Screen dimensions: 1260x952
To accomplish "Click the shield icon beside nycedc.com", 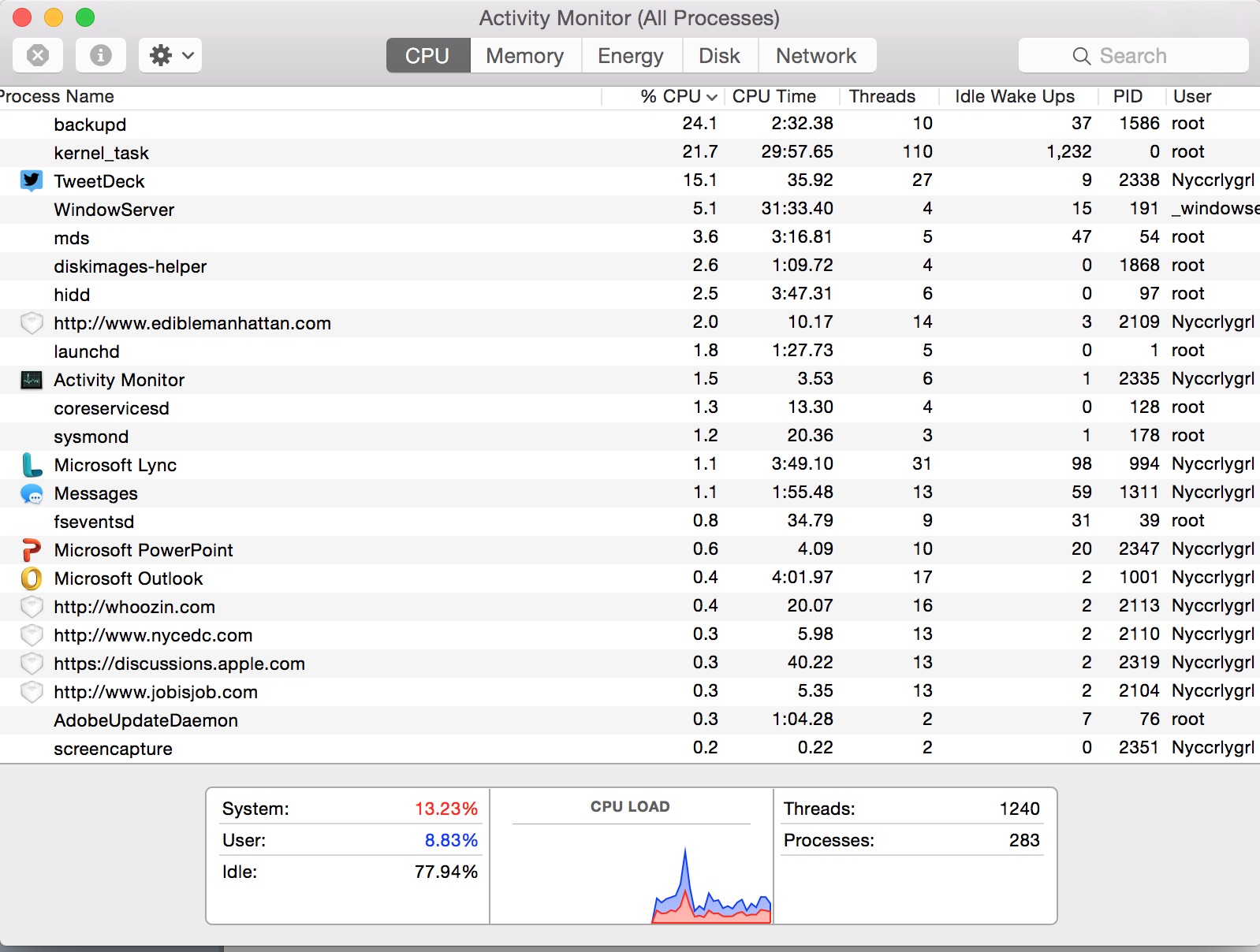I will [32, 635].
